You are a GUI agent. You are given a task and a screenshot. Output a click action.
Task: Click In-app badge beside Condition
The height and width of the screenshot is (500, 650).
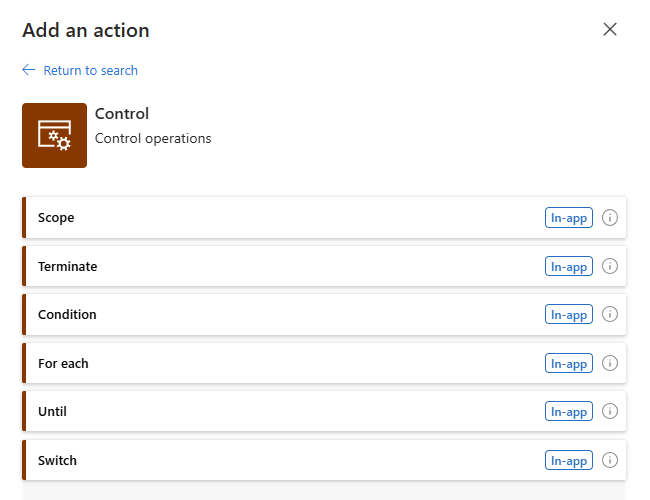[x=569, y=314]
